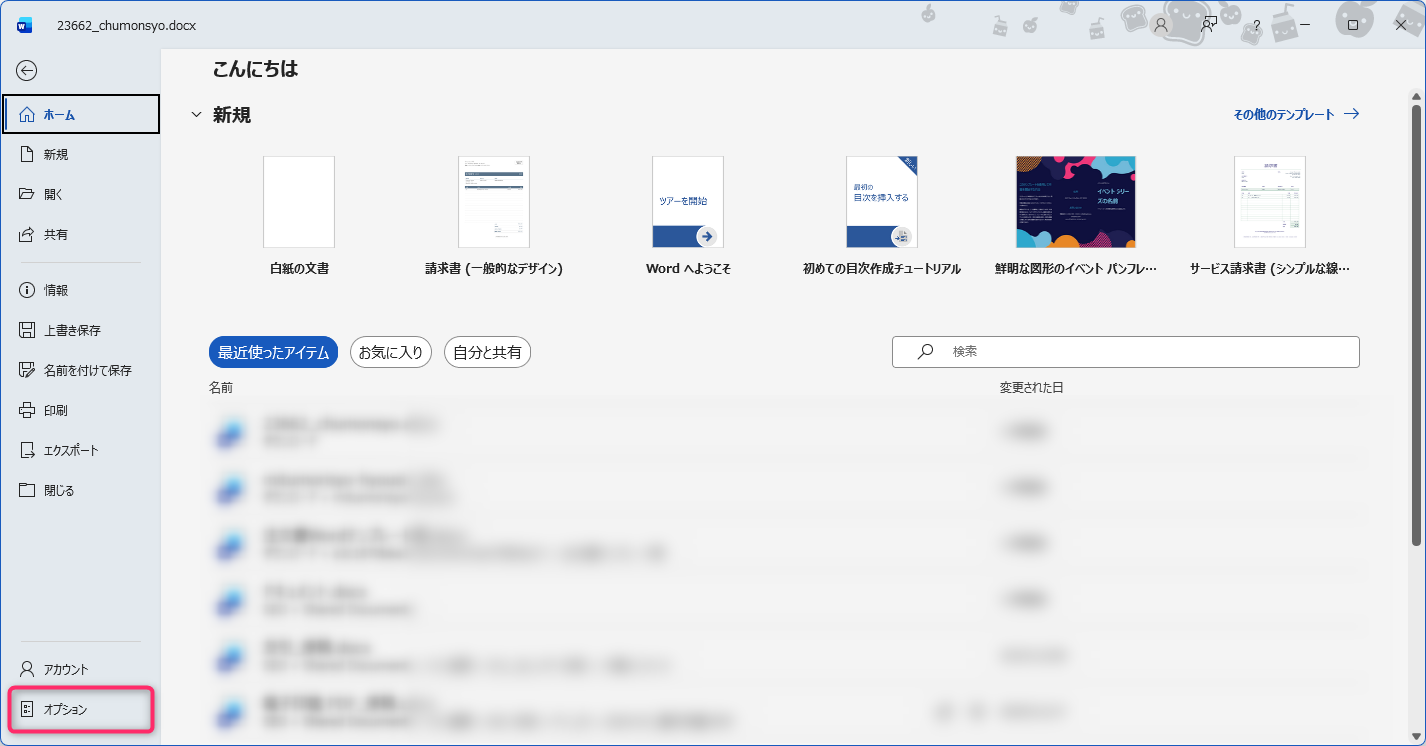Select 新規 in the sidebar
The width and height of the screenshot is (1426, 746).
(56, 154)
